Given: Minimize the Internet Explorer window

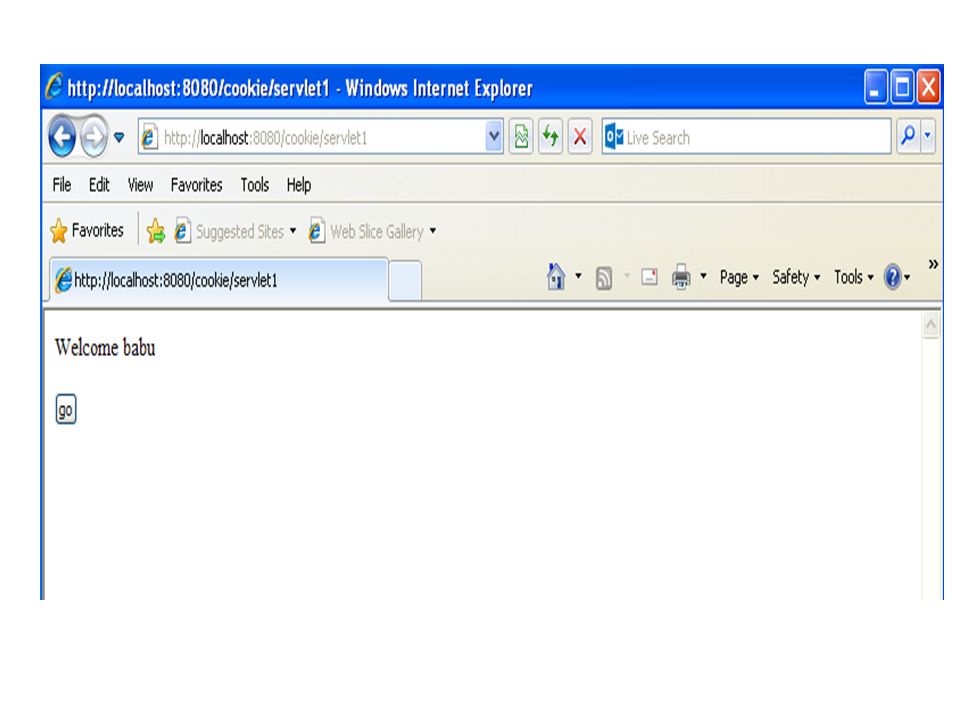Looking at the screenshot, I should [x=876, y=87].
